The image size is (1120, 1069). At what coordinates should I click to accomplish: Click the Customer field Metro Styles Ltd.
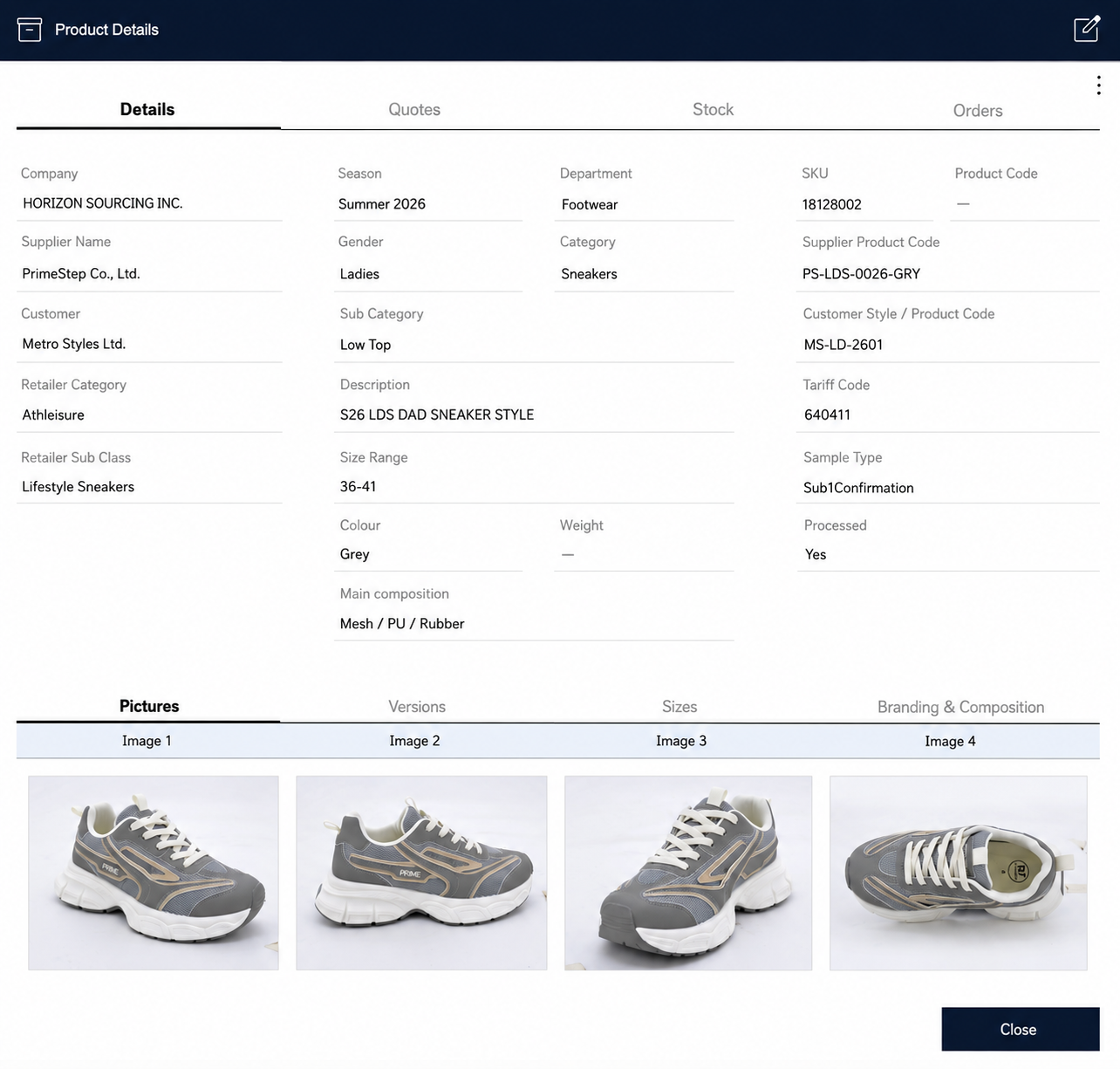[x=149, y=344]
